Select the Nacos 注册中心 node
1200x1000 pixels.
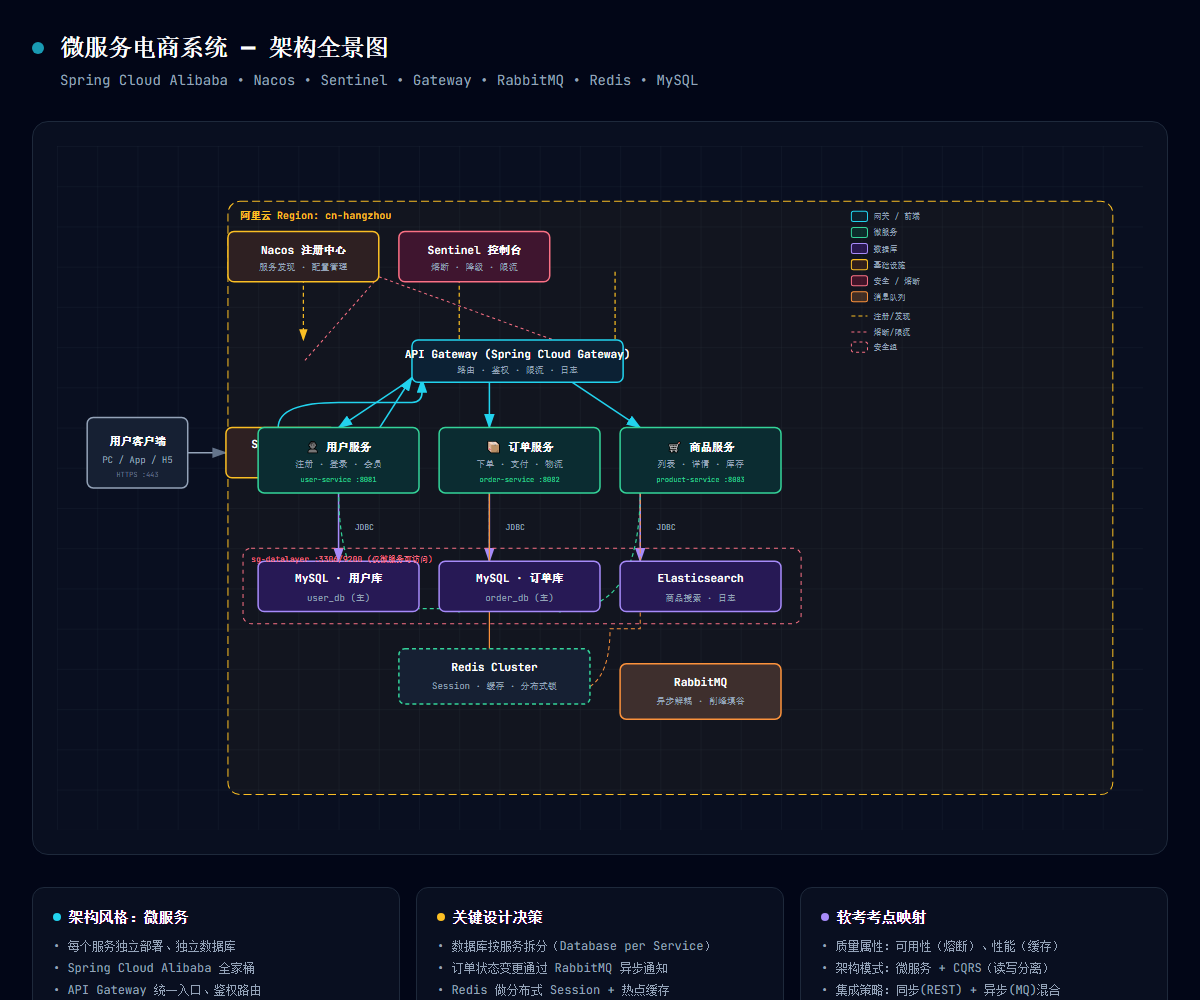click(x=303, y=257)
